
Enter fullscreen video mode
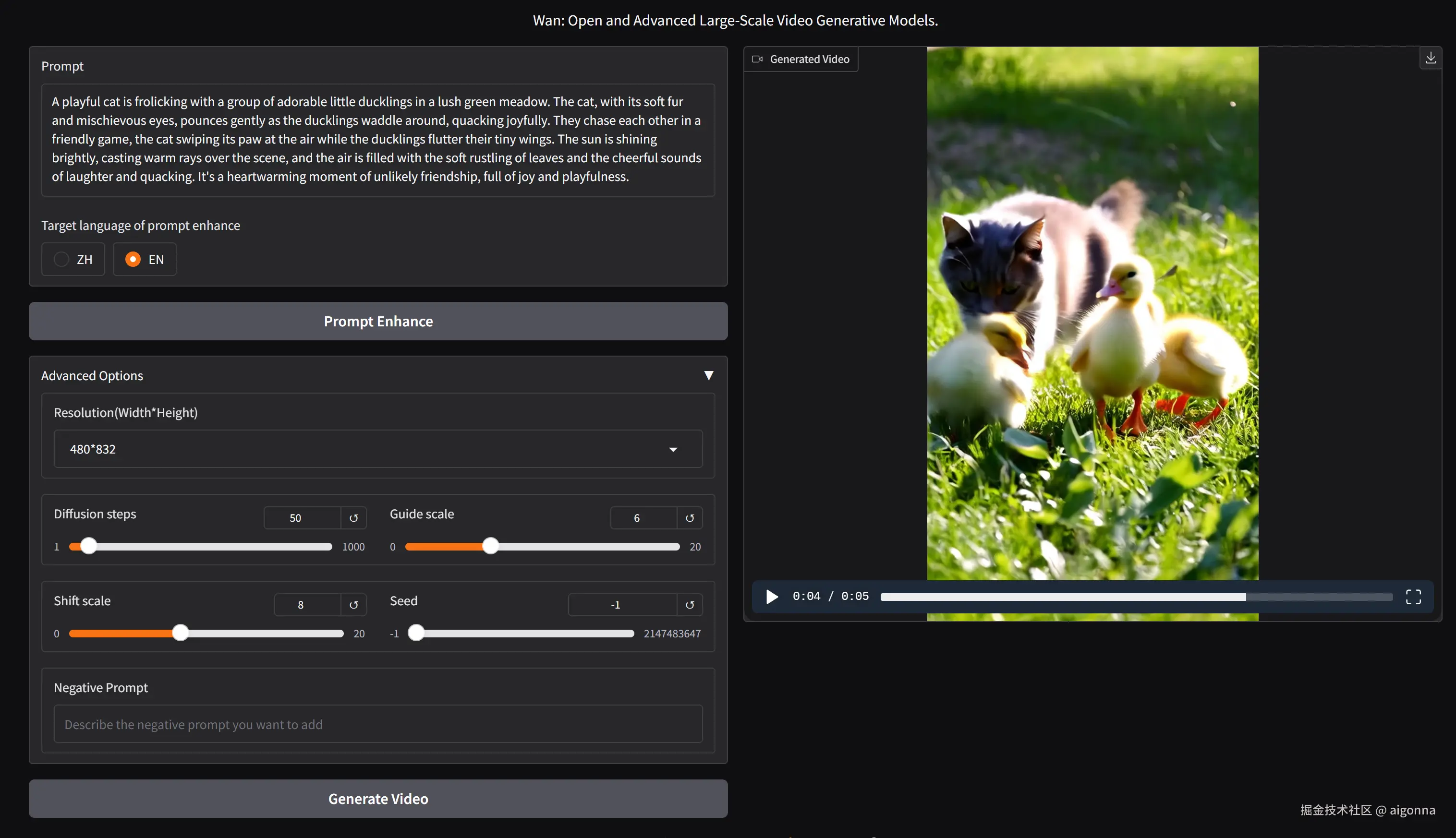[1413, 596]
